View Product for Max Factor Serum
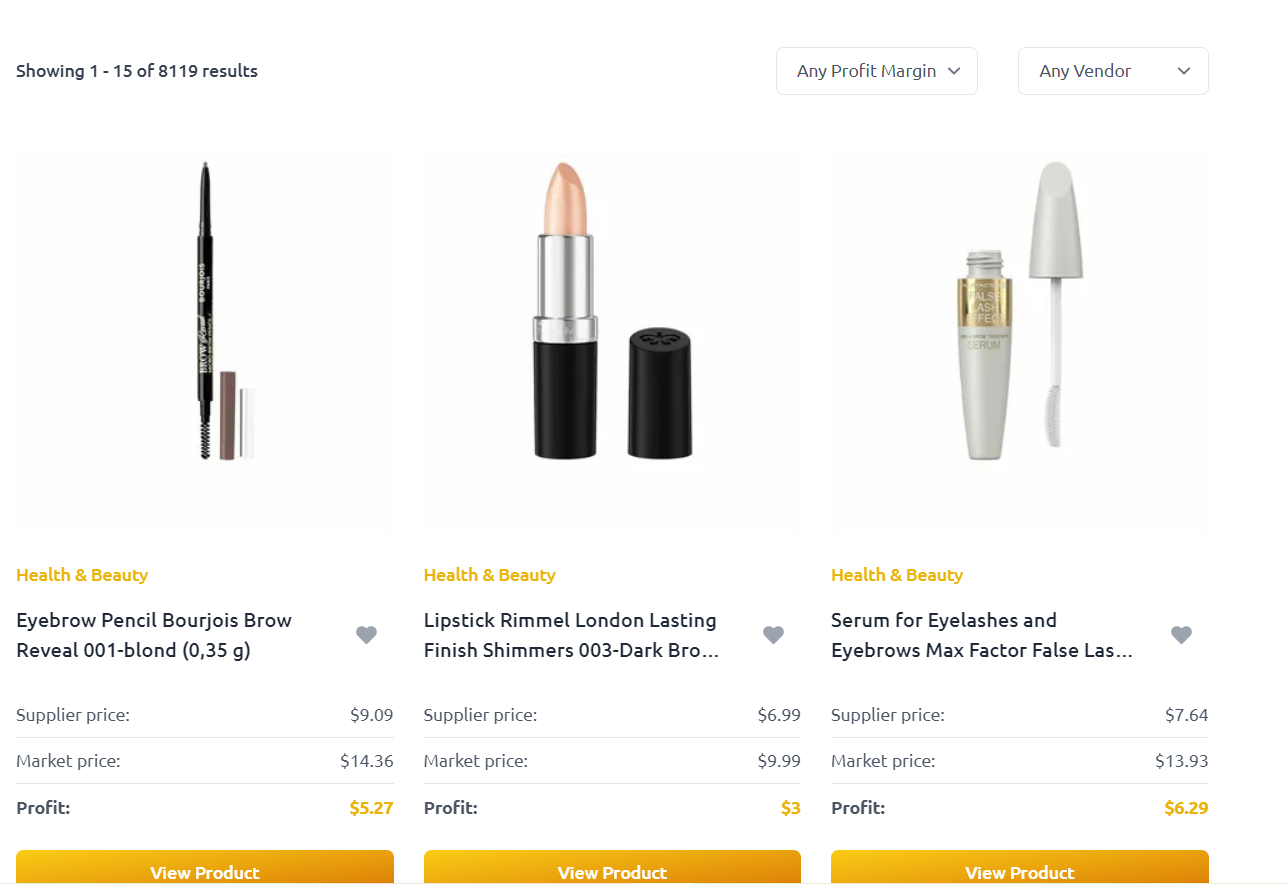Screen dimensions: 1288x886 click(x=1020, y=868)
